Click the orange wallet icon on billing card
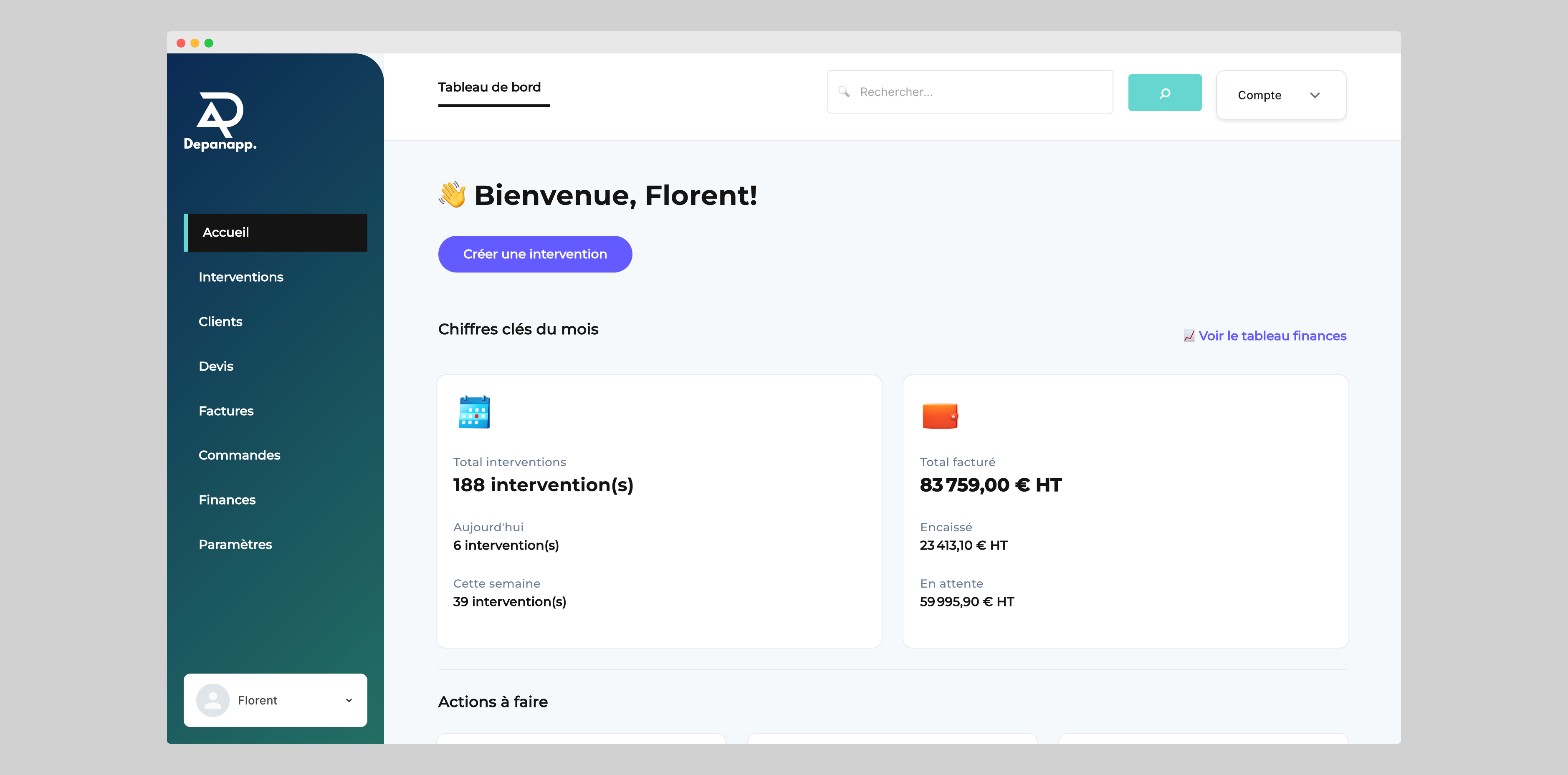The image size is (1568, 775). point(940,416)
